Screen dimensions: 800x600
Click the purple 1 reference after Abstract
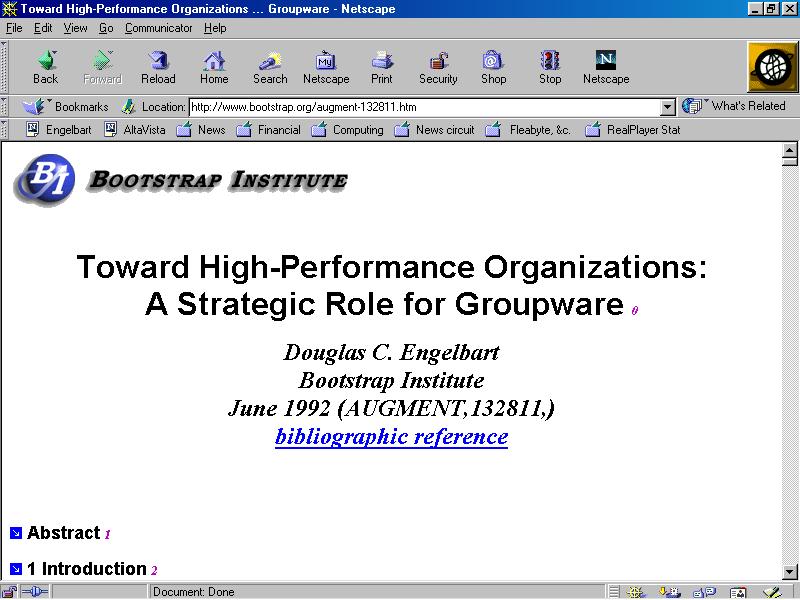tap(108, 535)
